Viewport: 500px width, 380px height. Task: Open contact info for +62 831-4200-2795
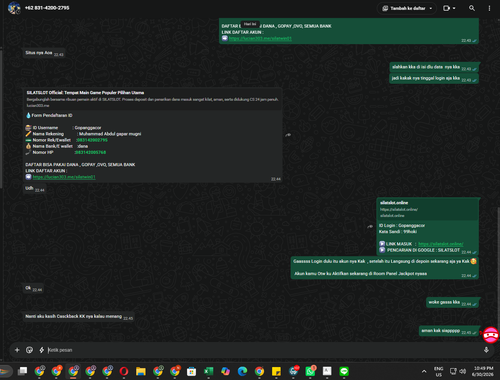pyautogui.click(x=47, y=8)
